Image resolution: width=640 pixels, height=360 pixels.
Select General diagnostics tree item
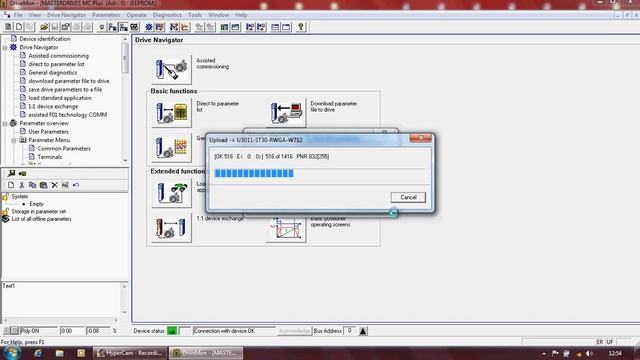point(52,73)
